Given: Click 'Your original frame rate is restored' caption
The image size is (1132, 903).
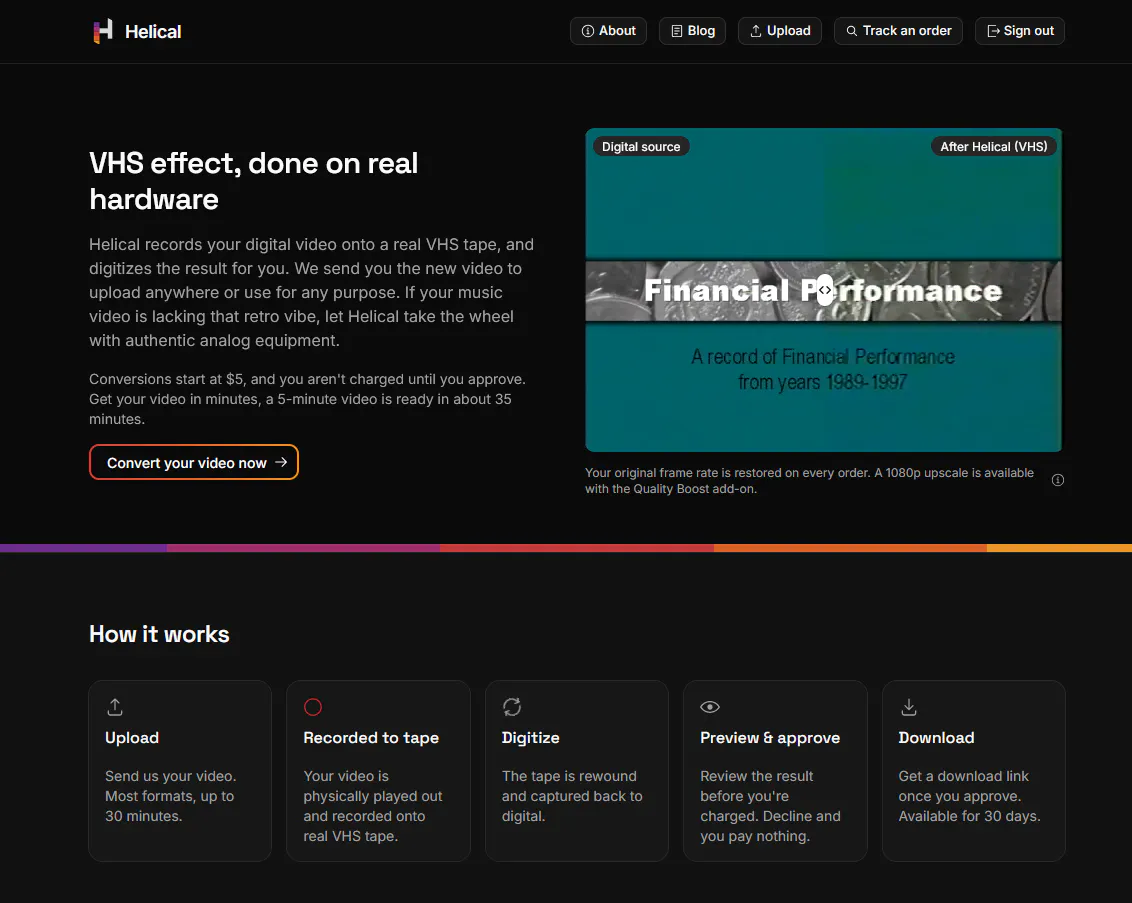Looking at the screenshot, I should (x=809, y=481).
